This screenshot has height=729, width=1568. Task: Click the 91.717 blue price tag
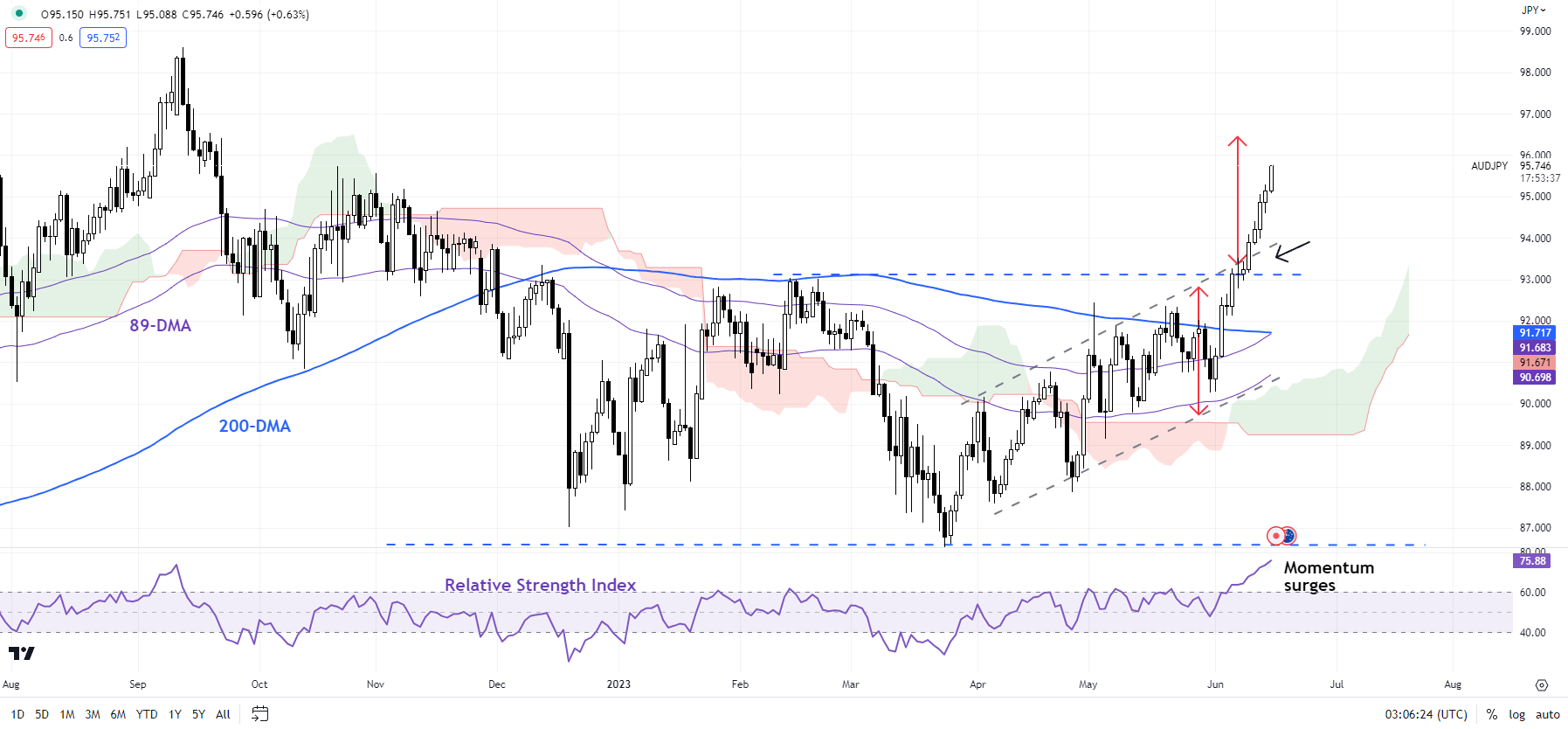pyautogui.click(x=1535, y=333)
